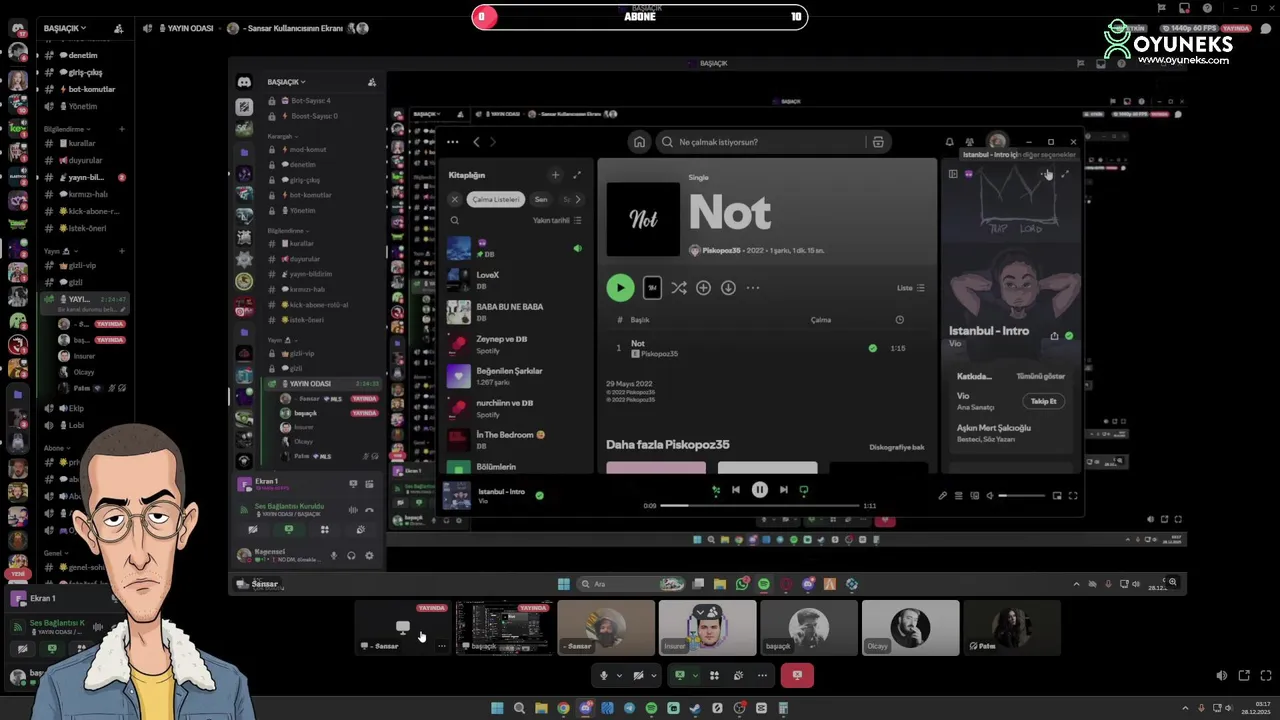Open the Spotify mini player
This screenshot has width=1280, height=720.
[x=1056, y=496]
